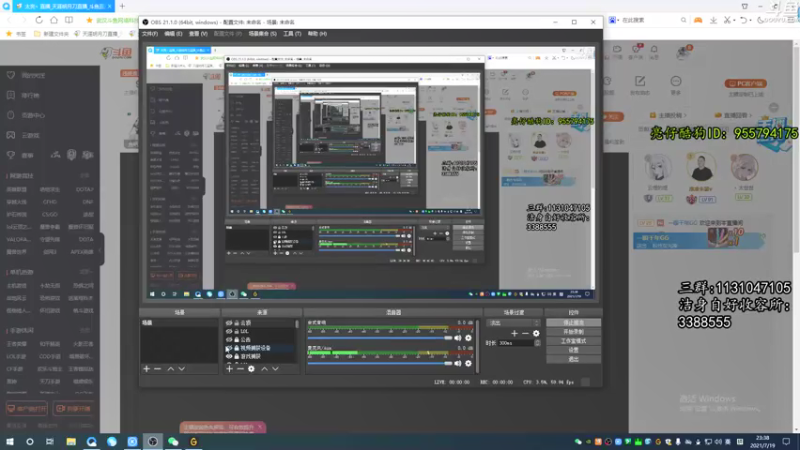Viewport: 800px width, 450px height.
Task: Toggle the lock on the topmost source row
Action: click(x=237, y=323)
